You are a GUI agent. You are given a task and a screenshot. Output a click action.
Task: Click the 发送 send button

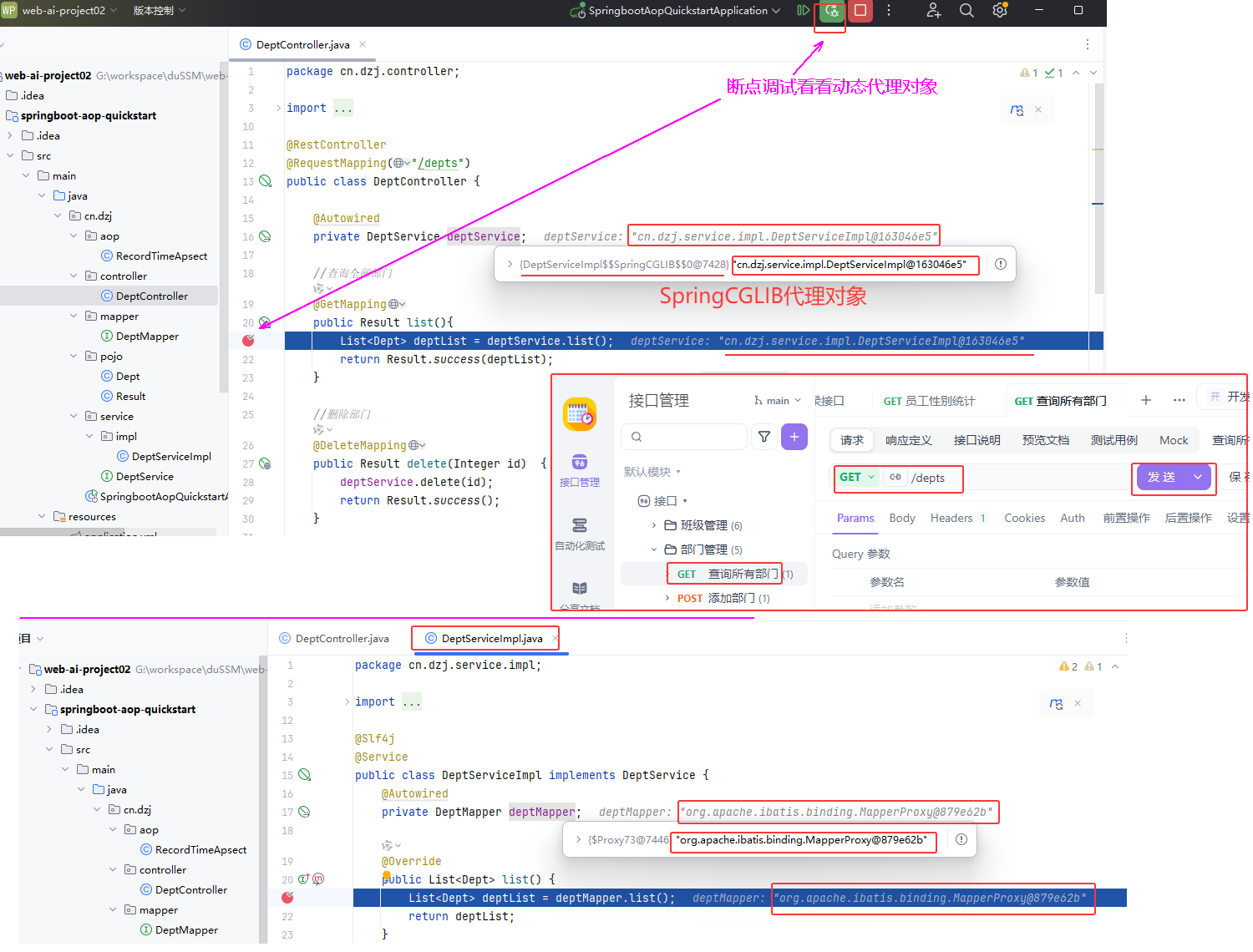point(1162,478)
